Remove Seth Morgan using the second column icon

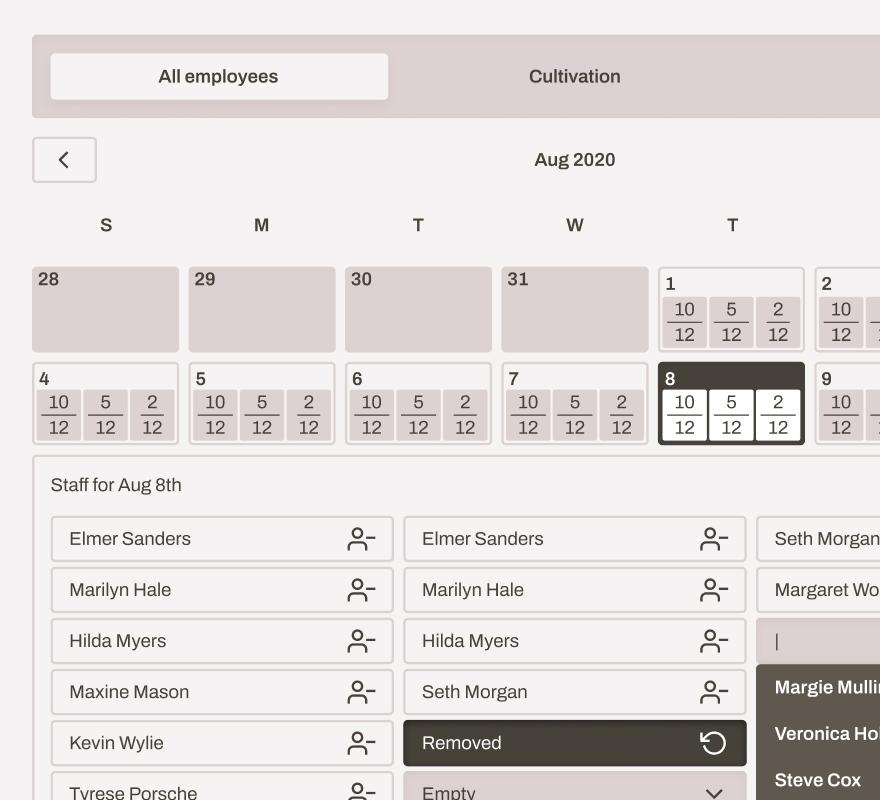713,692
